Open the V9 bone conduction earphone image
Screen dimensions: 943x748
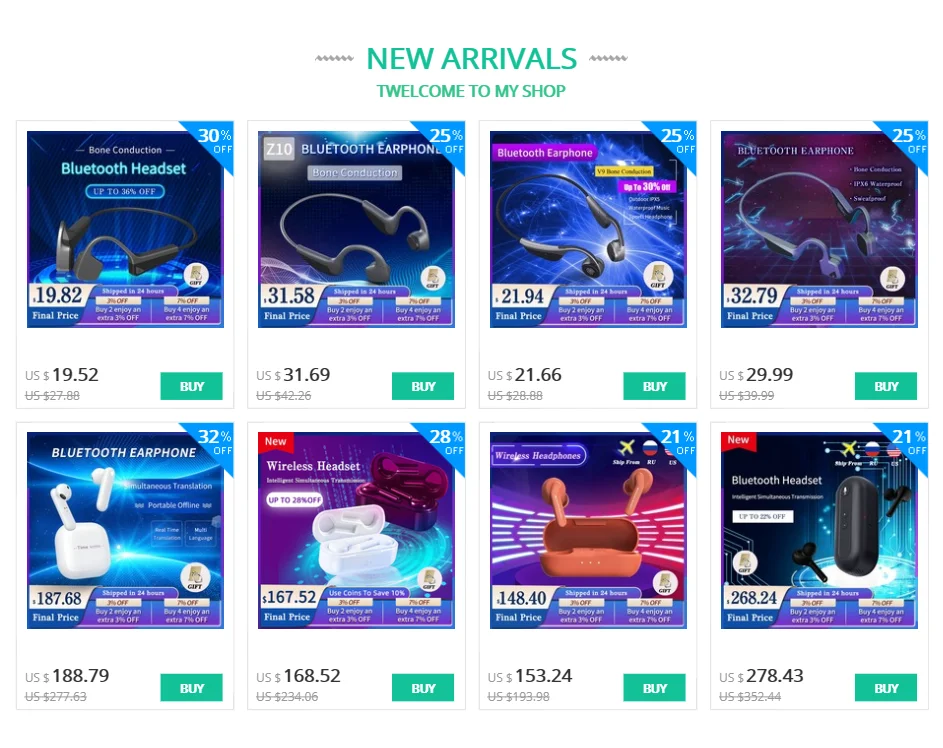[x=588, y=229]
